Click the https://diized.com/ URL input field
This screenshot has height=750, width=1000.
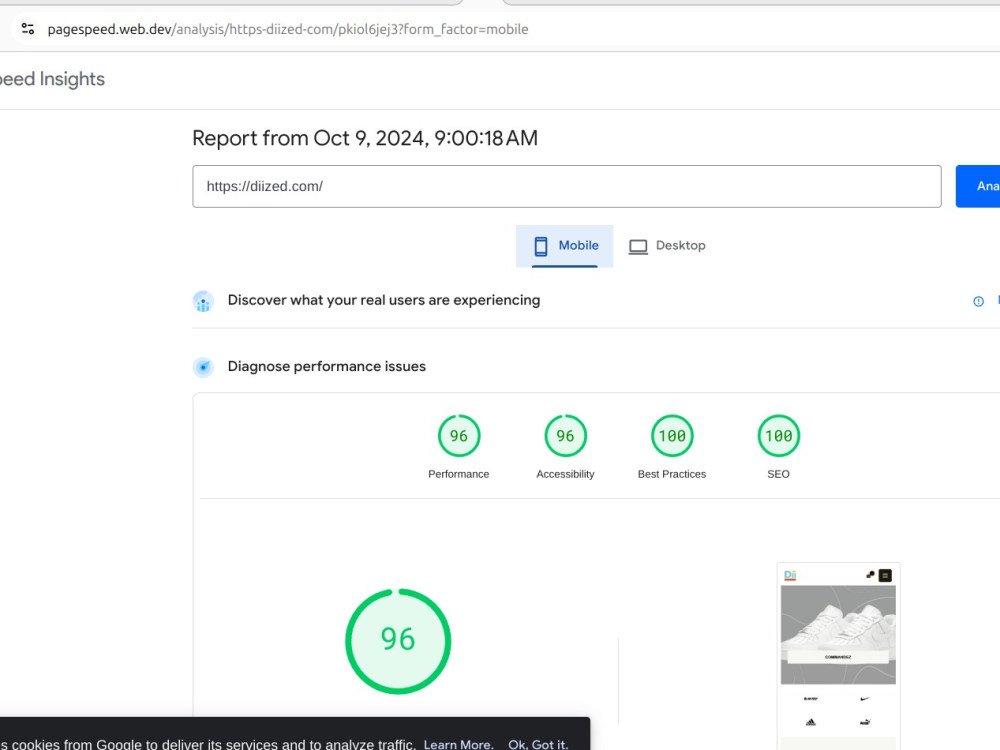566,186
